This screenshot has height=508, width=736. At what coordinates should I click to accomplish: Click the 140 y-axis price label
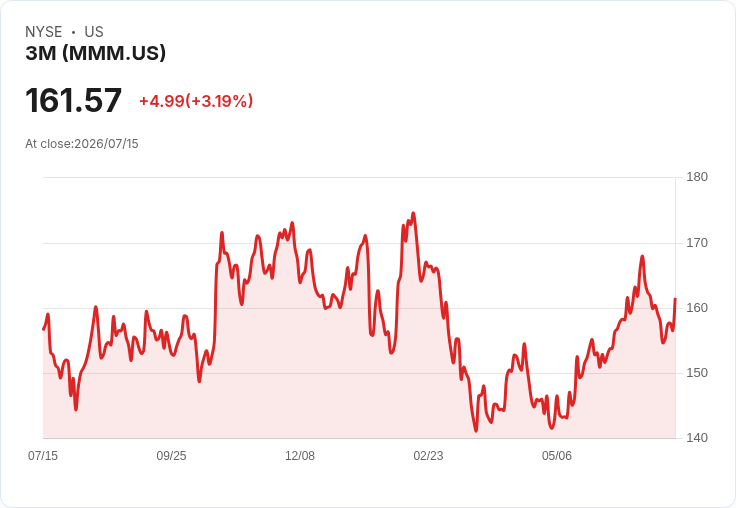[x=697, y=438]
